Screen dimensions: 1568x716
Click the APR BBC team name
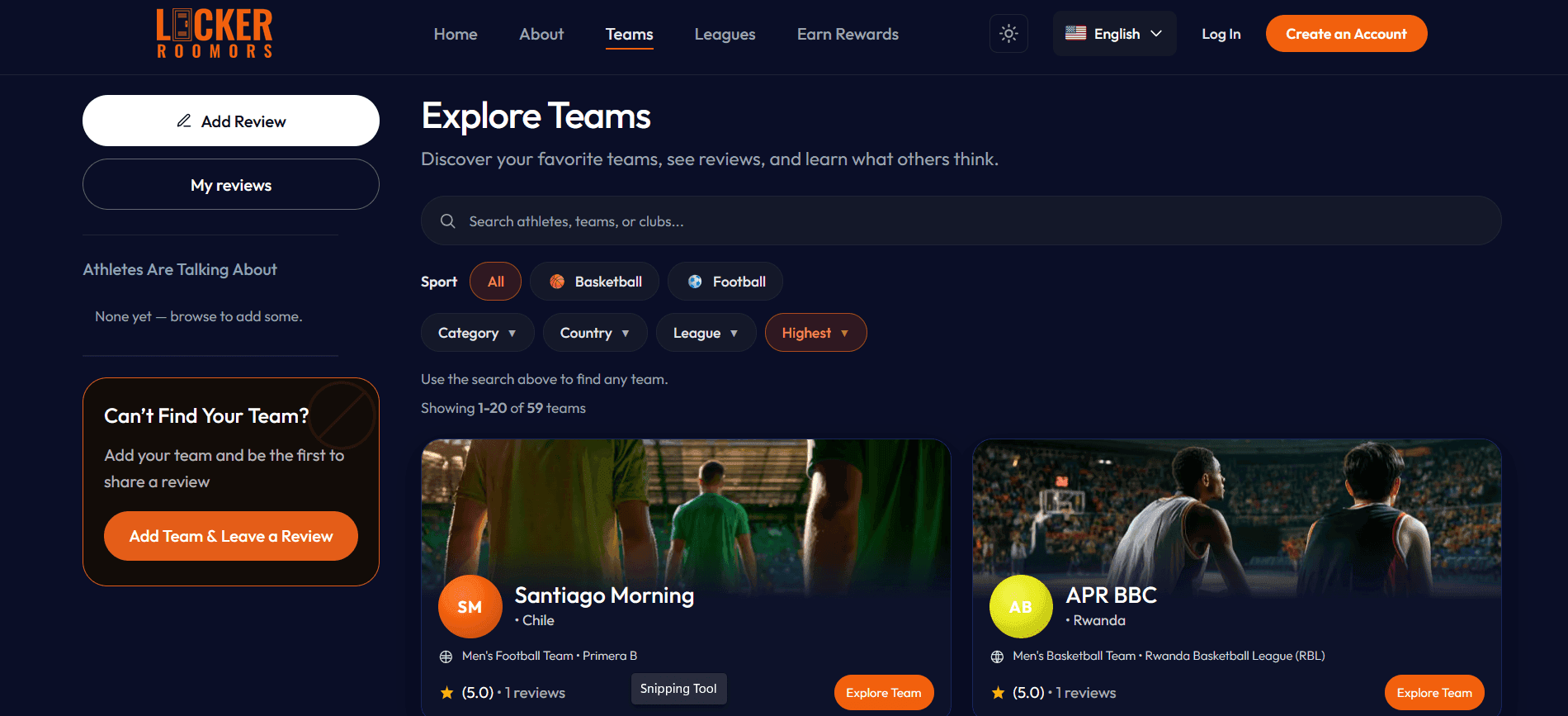point(1111,595)
